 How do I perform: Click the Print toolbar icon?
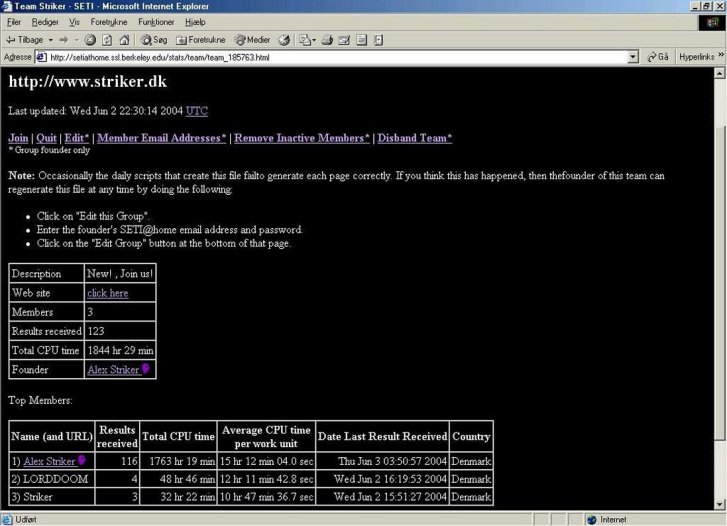pyautogui.click(x=327, y=40)
